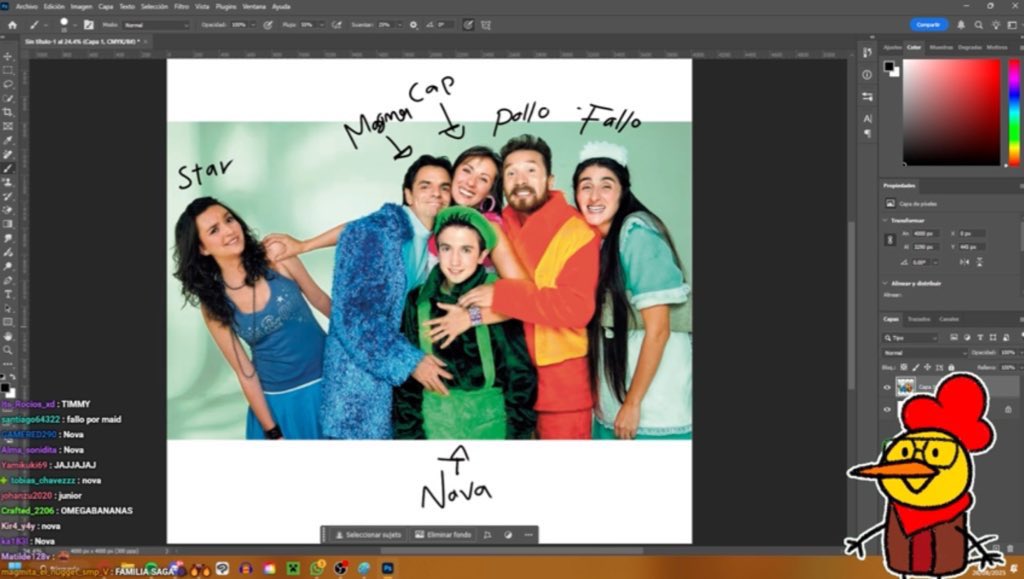Viewport: 1024px width, 579px height.
Task: Open the brush settings panel icon
Action: pos(89,25)
